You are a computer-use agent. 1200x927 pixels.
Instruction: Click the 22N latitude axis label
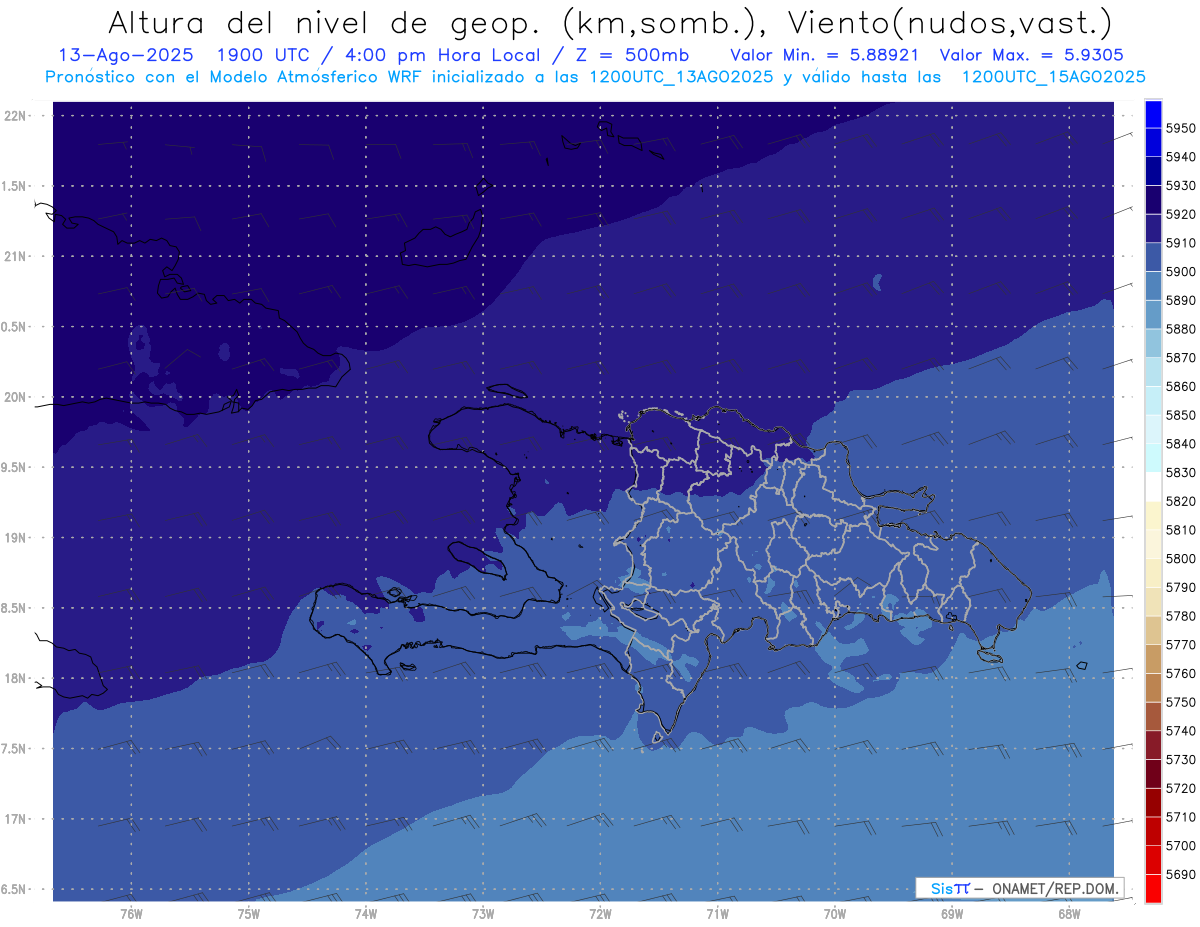tap(16, 116)
